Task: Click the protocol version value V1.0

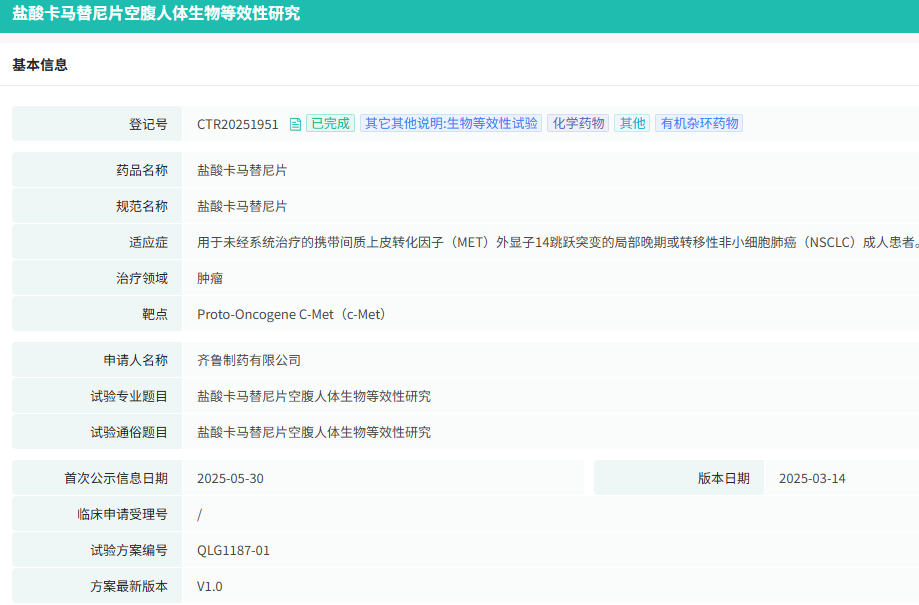Action: coord(210,587)
